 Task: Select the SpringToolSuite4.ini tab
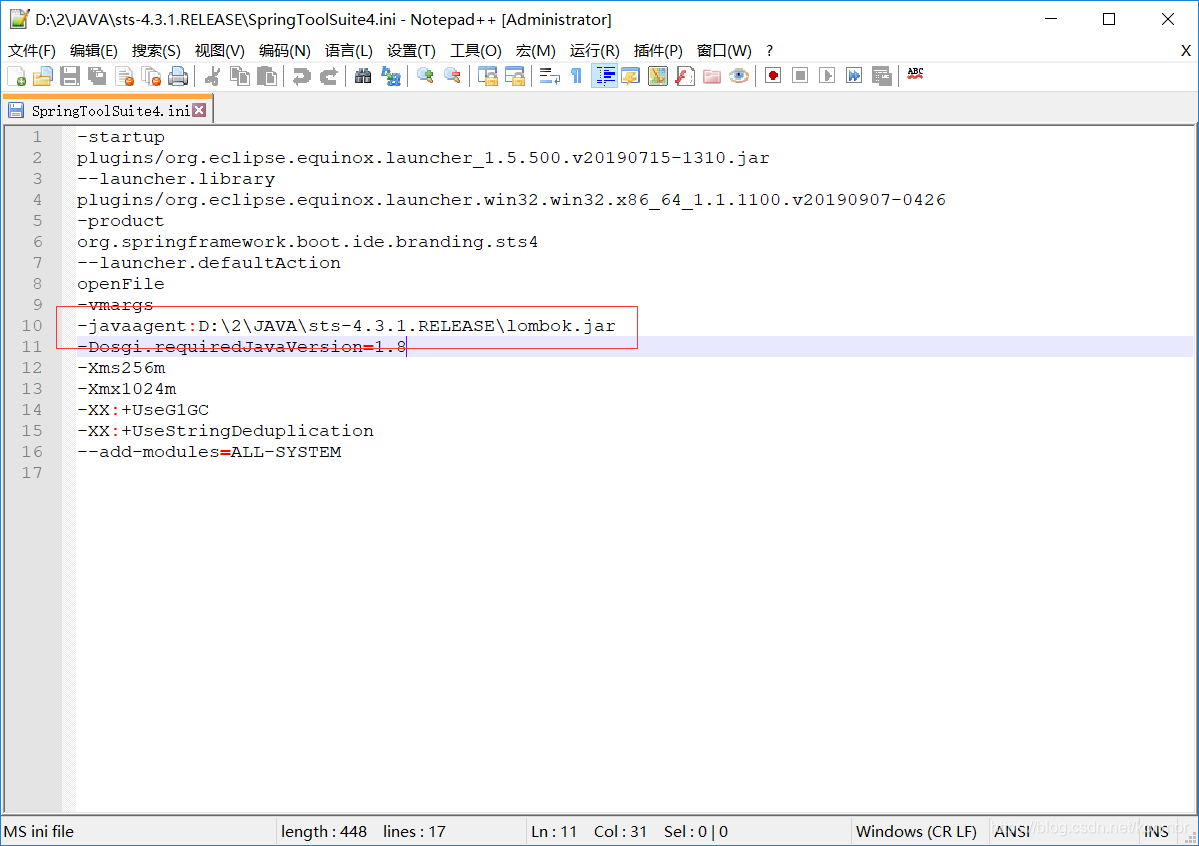coord(109,111)
